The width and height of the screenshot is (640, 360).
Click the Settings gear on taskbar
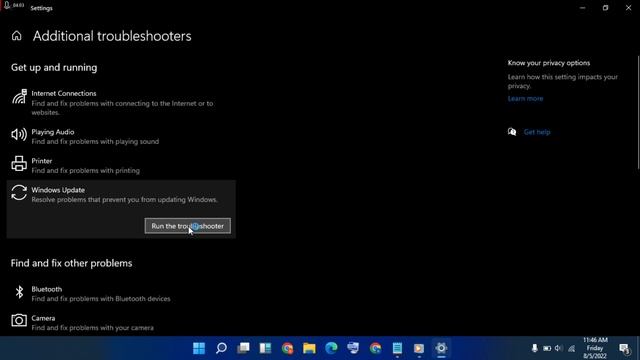coord(441,348)
